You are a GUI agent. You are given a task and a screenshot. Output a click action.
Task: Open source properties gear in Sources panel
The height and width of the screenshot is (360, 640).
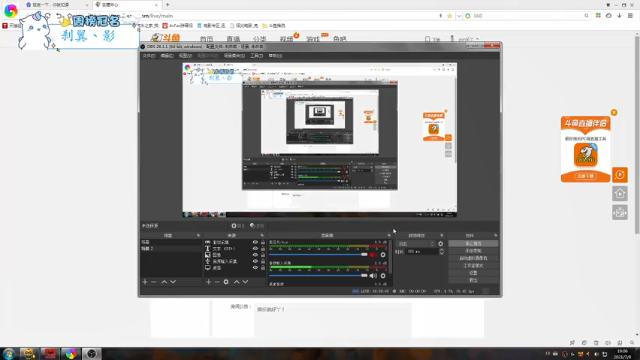(226, 282)
